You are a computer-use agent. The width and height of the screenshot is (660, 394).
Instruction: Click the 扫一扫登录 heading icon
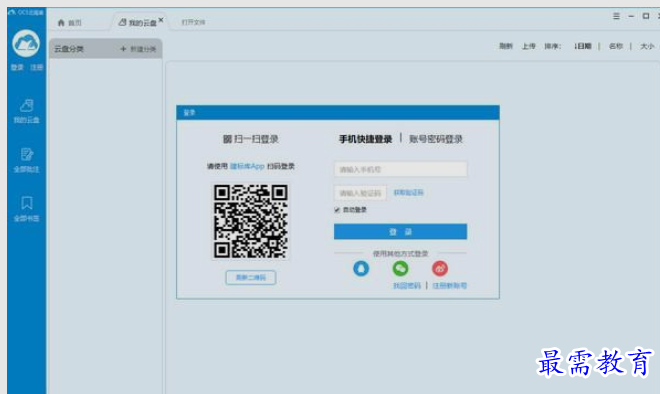coord(227,139)
